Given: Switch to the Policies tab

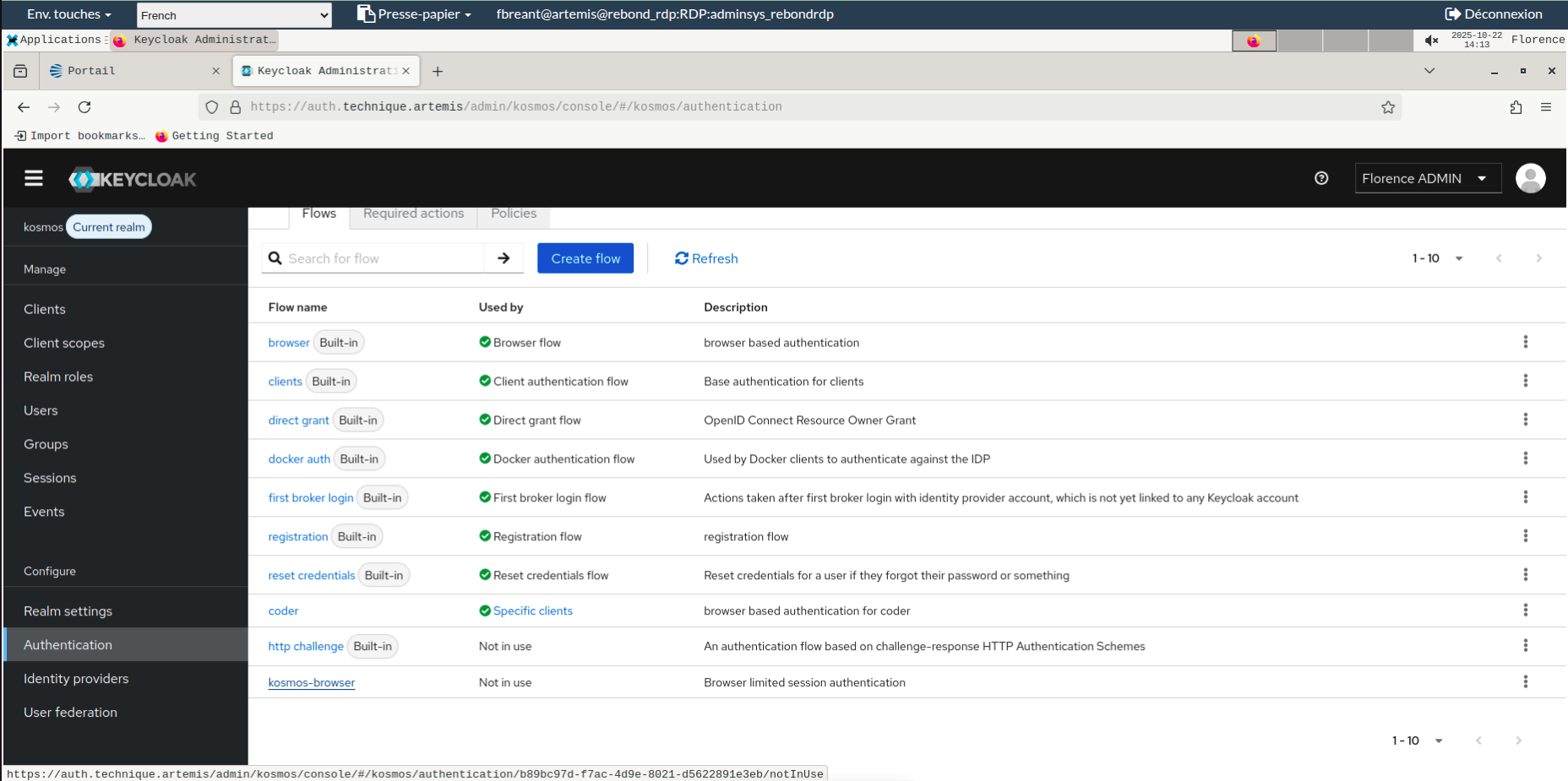Looking at the screenshot, I should point(514,214).
